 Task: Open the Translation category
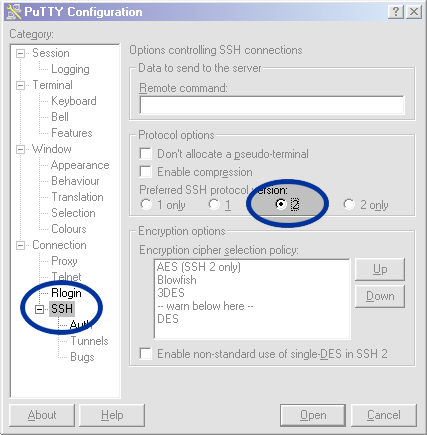(77, 197)
